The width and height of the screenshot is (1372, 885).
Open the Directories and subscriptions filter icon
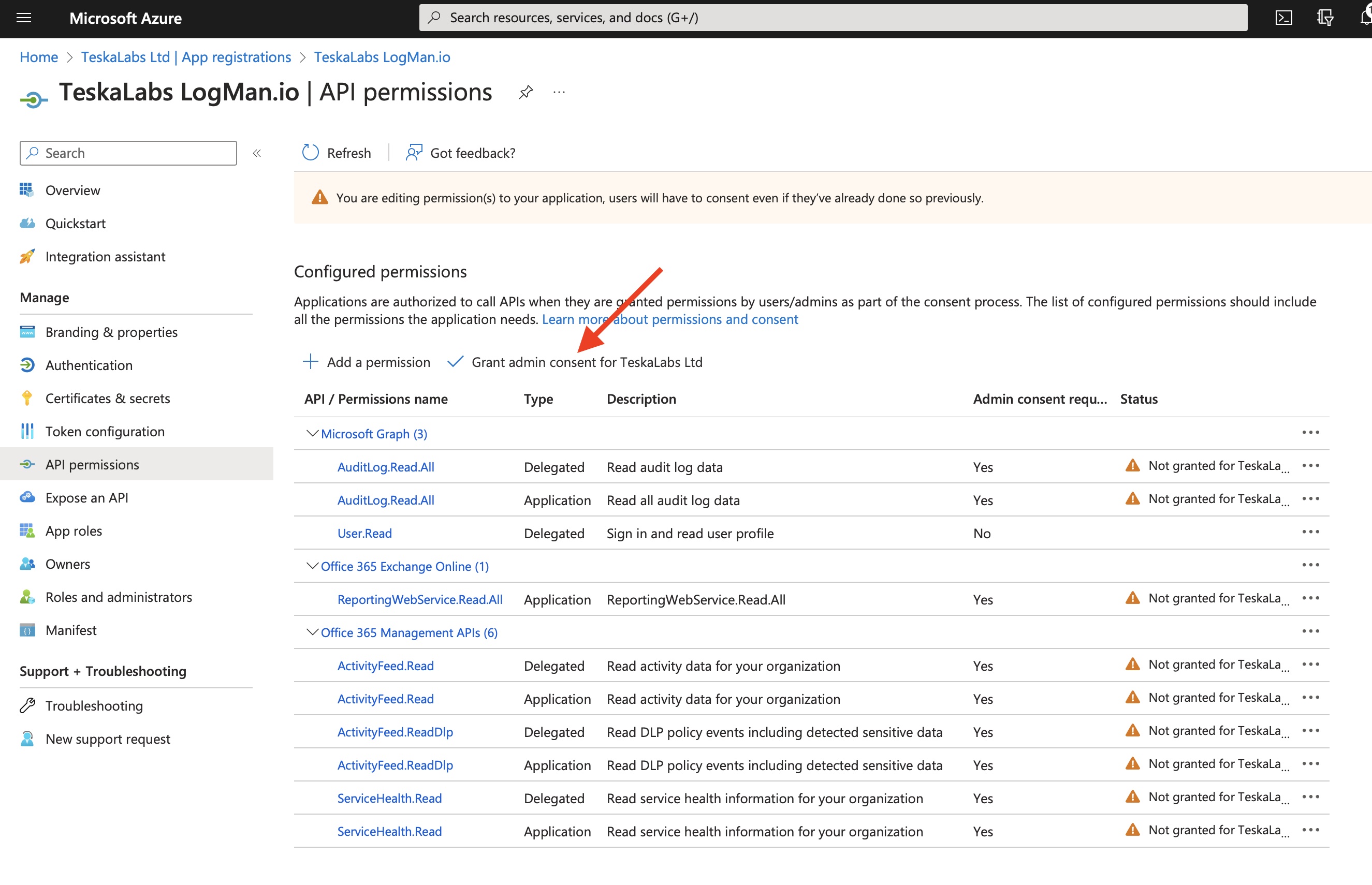point(1325,18)
